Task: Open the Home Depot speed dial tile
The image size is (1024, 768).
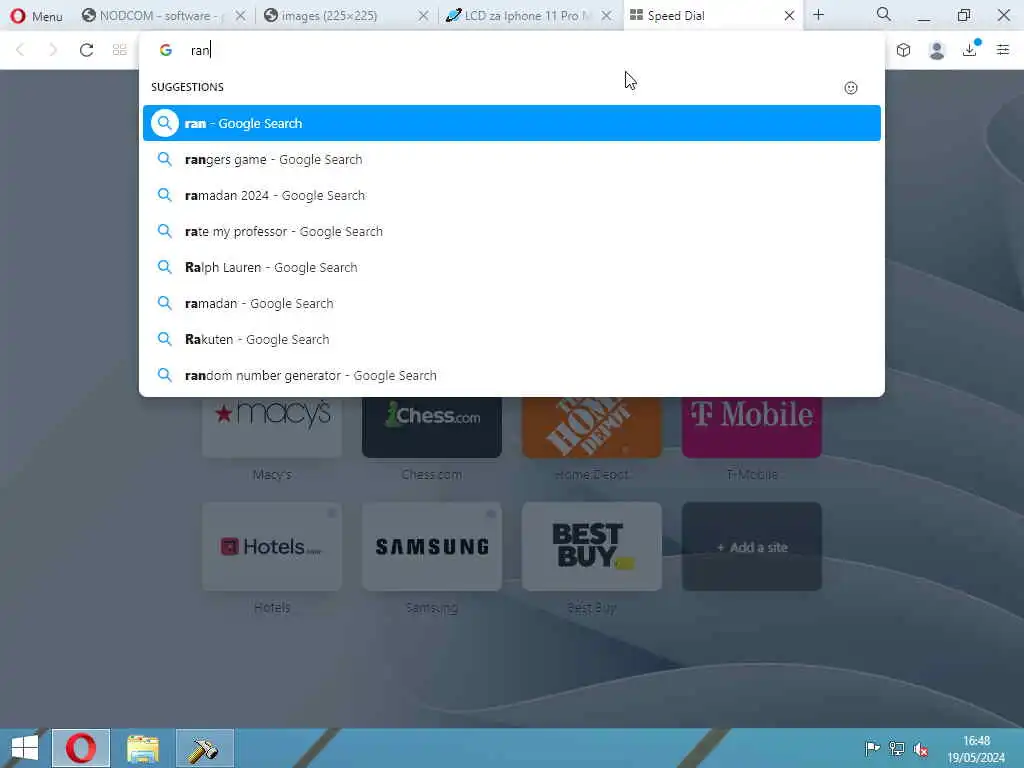Action: coord(592,426)
